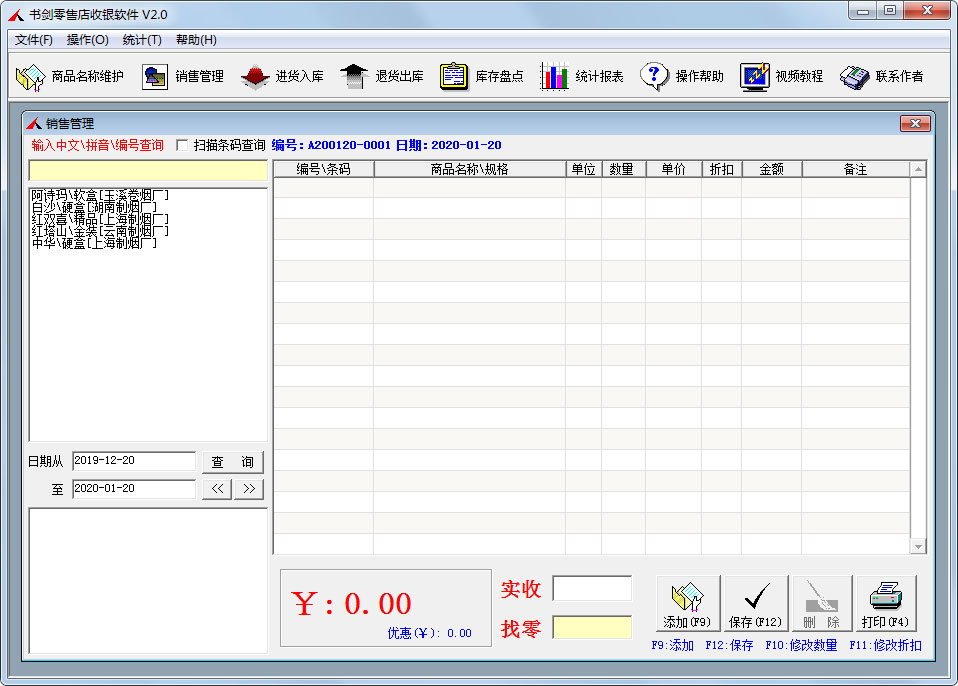Click the 实收 received amount field
This screenshot has height=686, width=958.
[x=592, y=588]
